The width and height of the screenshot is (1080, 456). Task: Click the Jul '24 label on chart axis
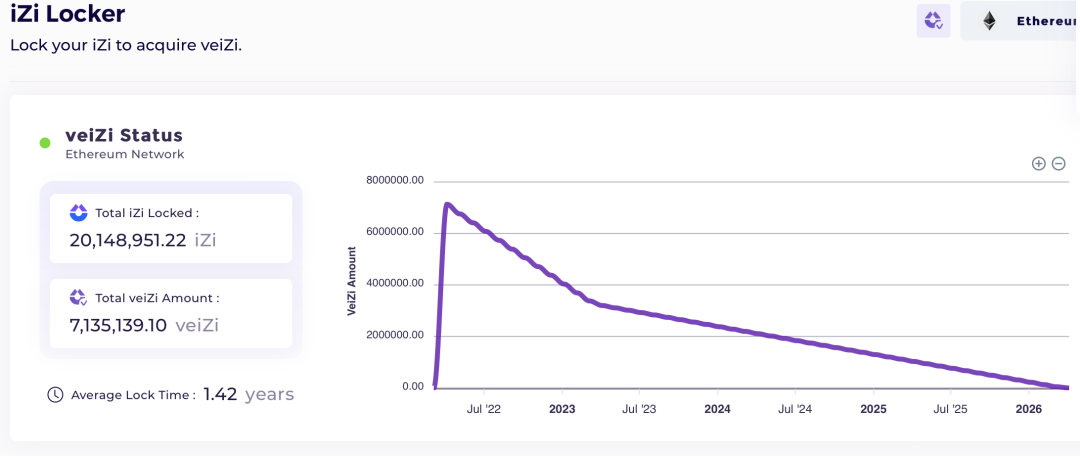[x=796, y=409]
